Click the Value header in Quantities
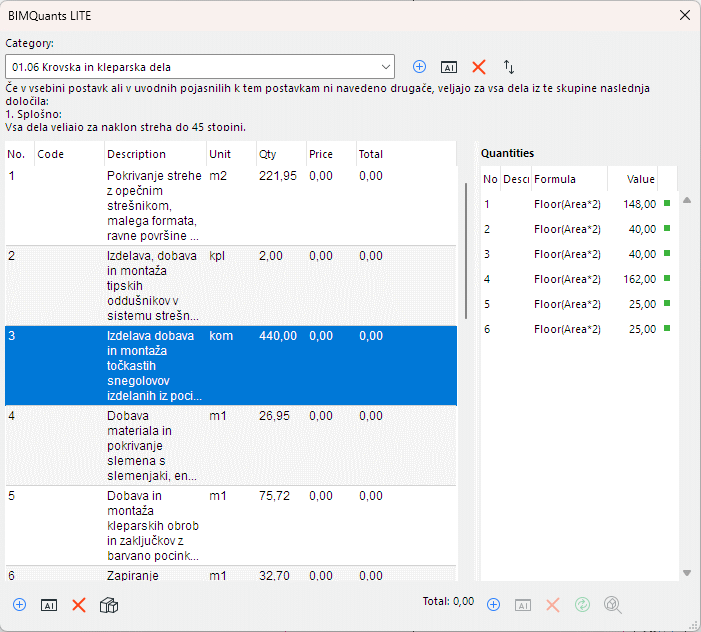The height and width of the screenshot is (632, 701). (x=633, y=179)
